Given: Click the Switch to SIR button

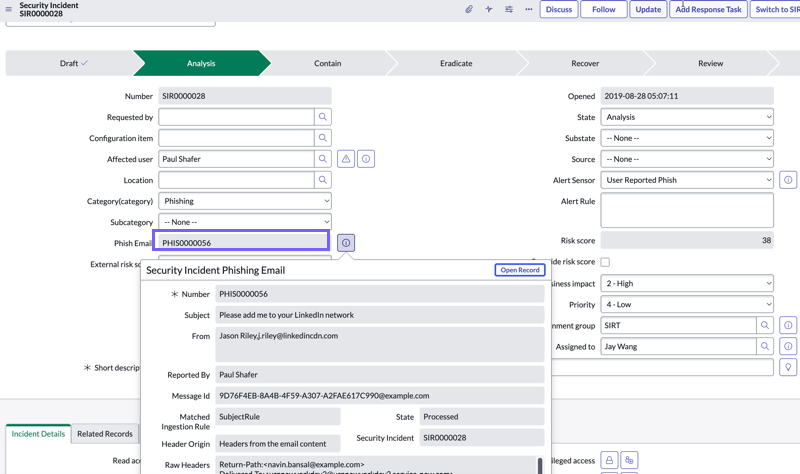Looking at the screenshot, I should pyautogui.click(x=776, y=9).
